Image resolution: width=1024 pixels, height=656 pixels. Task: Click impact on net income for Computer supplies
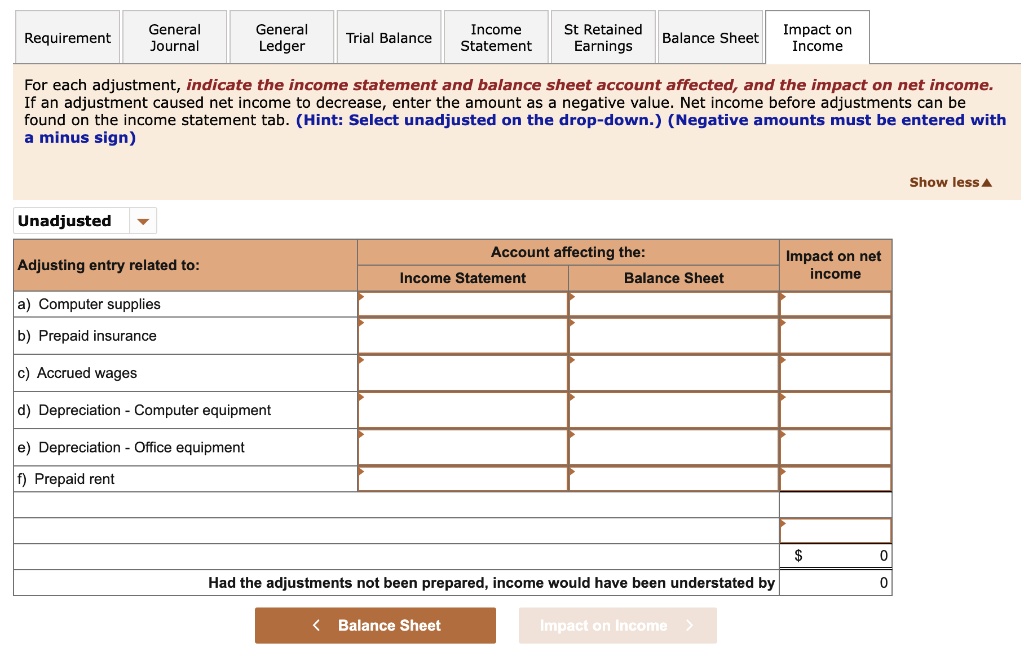pos(835,304)
